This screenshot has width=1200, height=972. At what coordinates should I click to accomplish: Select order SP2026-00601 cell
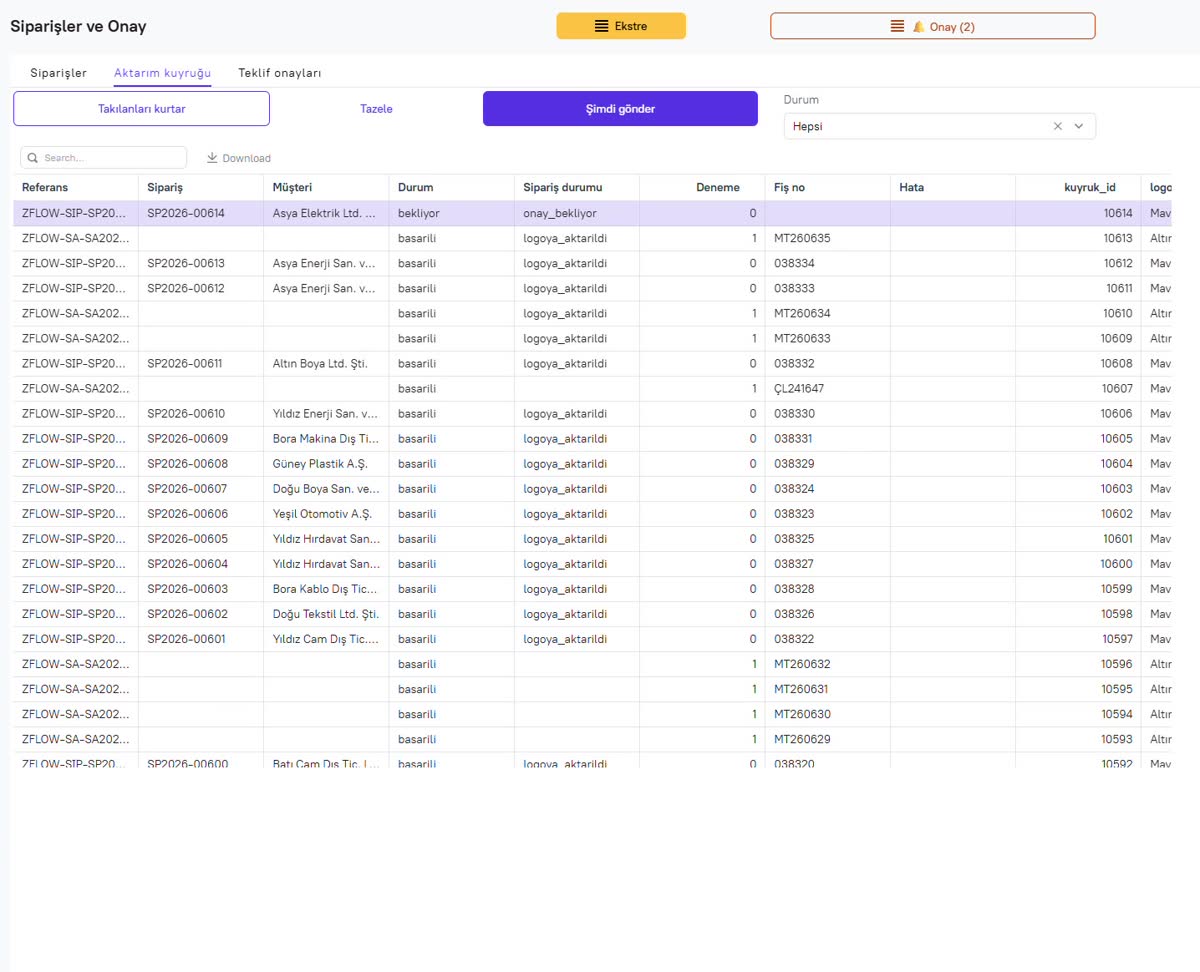point(201,638)
